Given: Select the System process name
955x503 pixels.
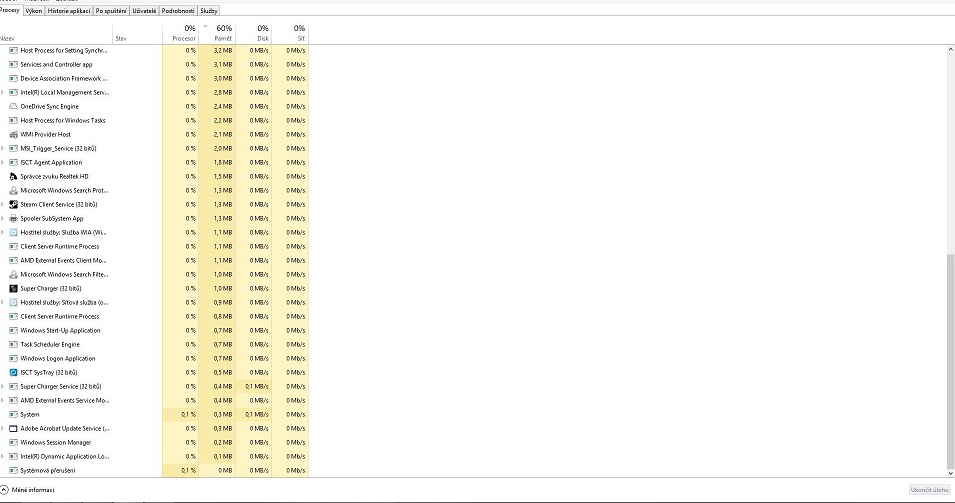Looking at the screenshot, I should [x=30, y=415].
